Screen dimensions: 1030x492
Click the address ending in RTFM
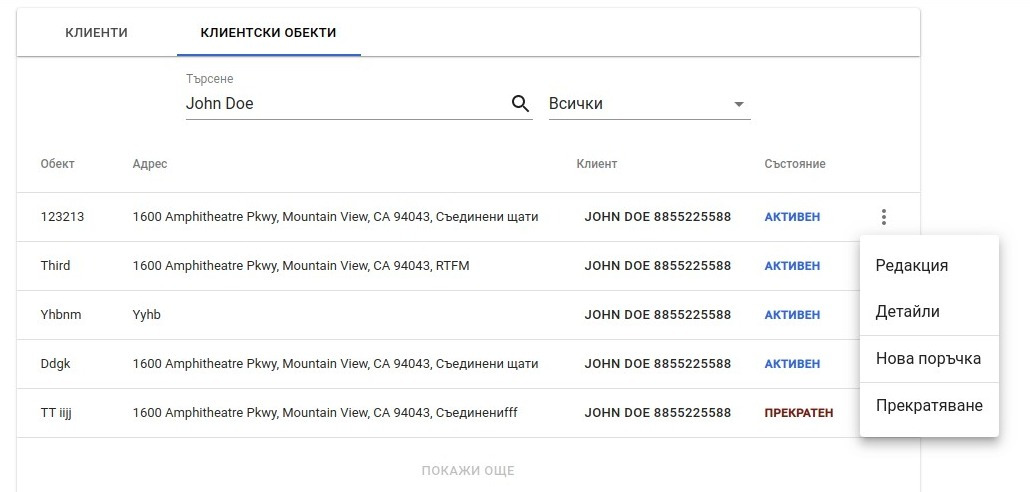click(x=301, y=266)
